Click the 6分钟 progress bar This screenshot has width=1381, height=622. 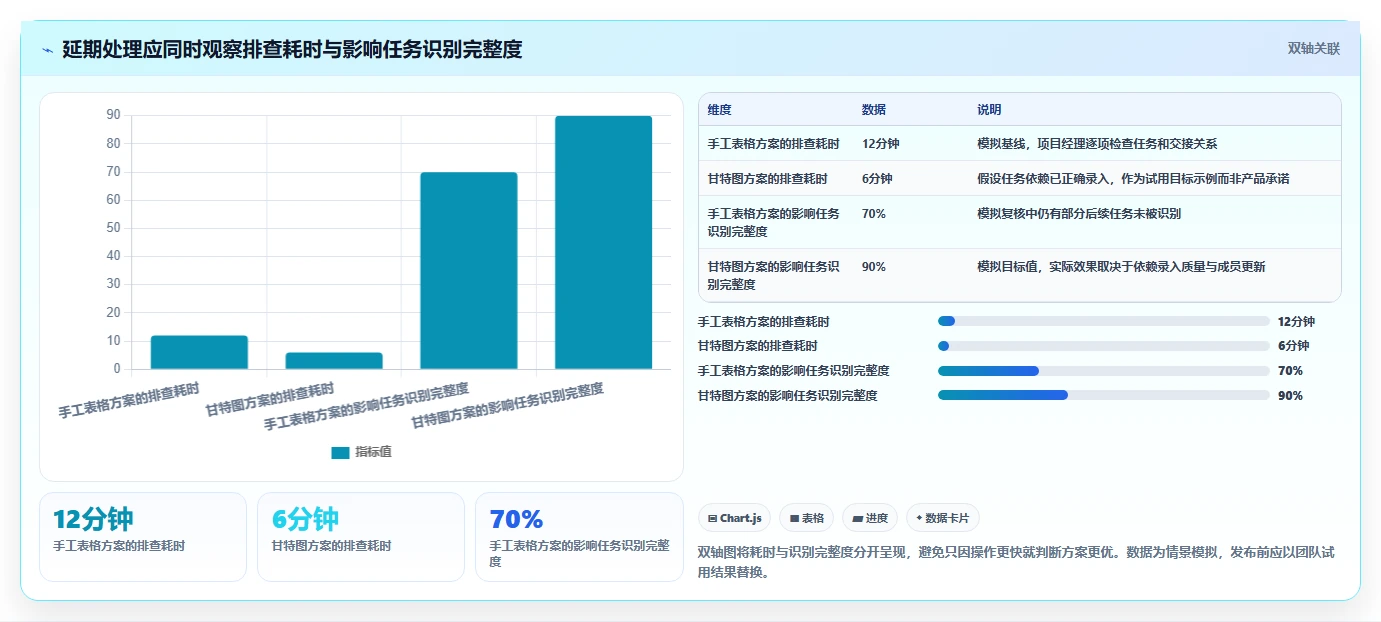[x=1104, y=346]
